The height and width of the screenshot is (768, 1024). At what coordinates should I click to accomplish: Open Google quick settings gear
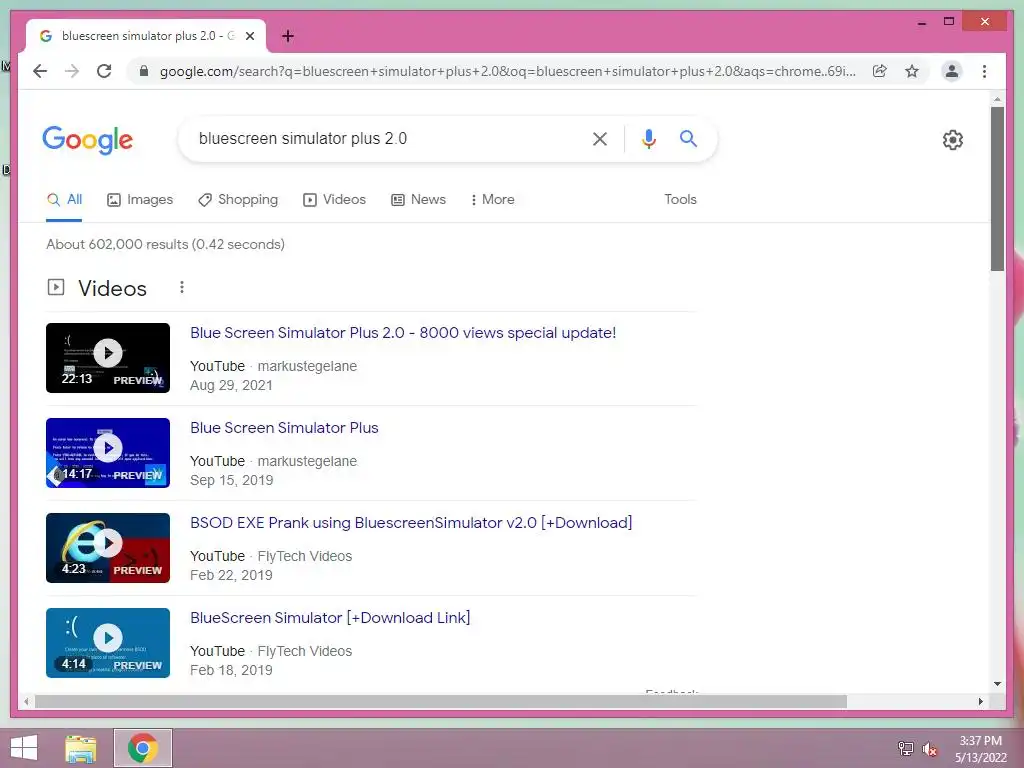(953, 140)
